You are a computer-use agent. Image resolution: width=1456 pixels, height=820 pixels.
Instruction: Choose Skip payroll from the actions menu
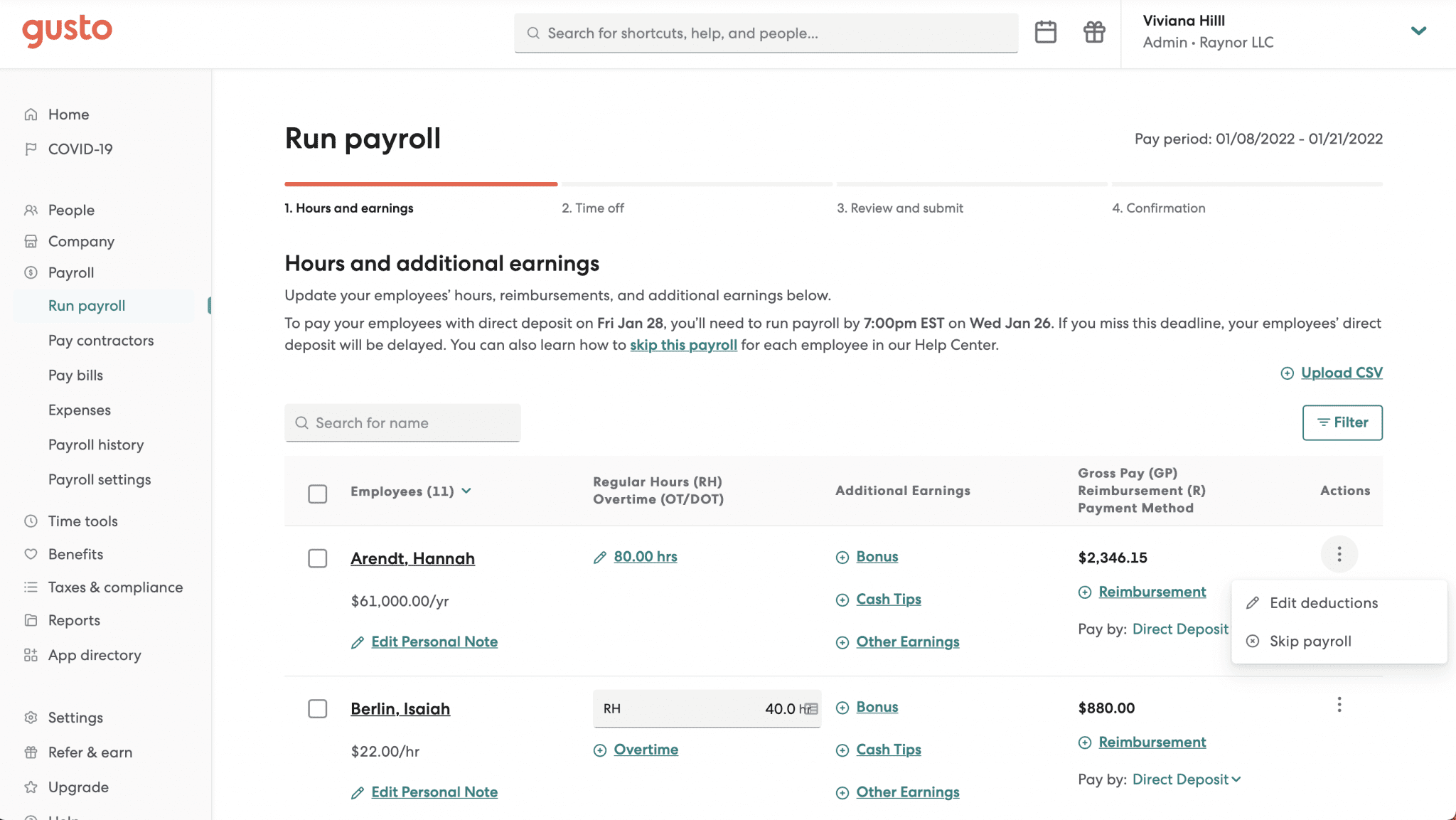(1310, 641)
